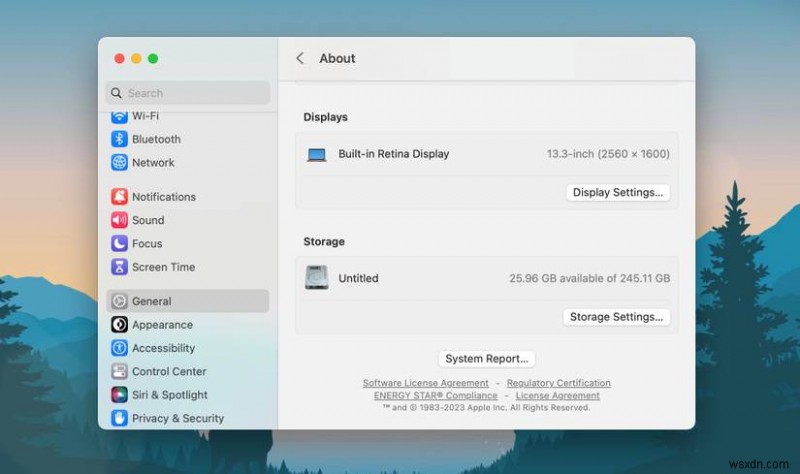
Task: Click the yellow minimize window button
Action: click(x=136, y=59)
